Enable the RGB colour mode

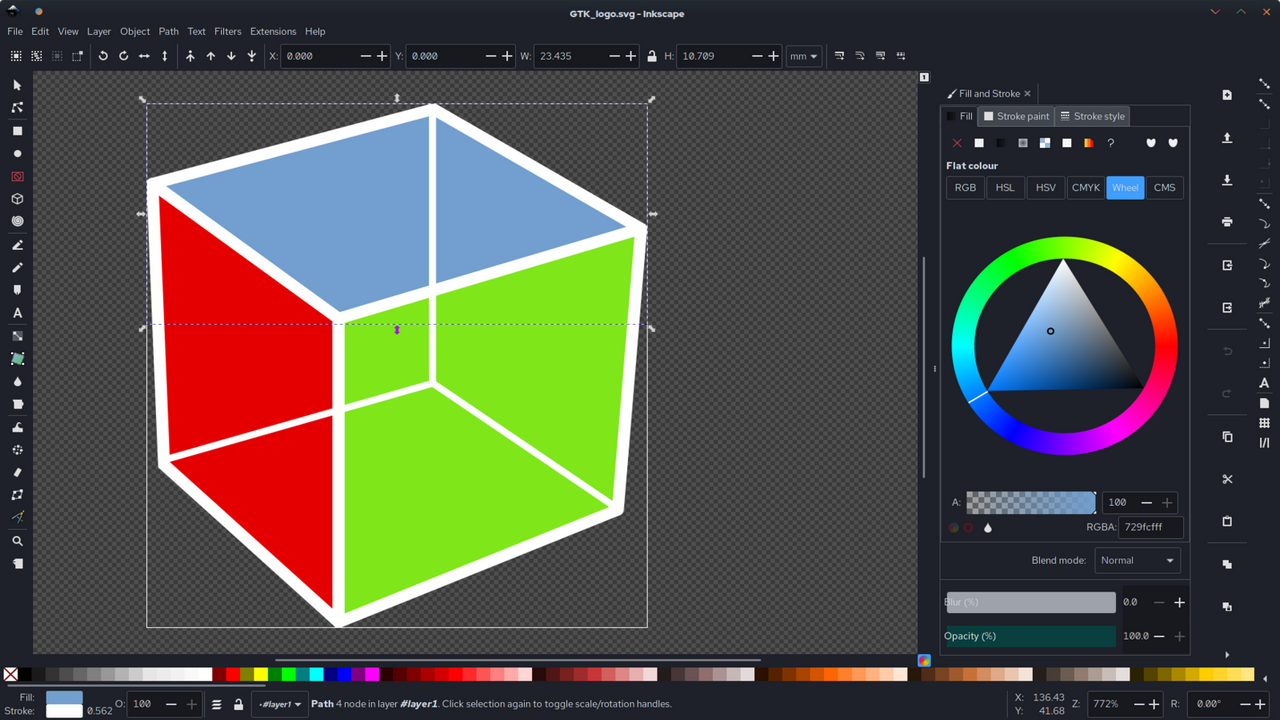tap(964, 187)
